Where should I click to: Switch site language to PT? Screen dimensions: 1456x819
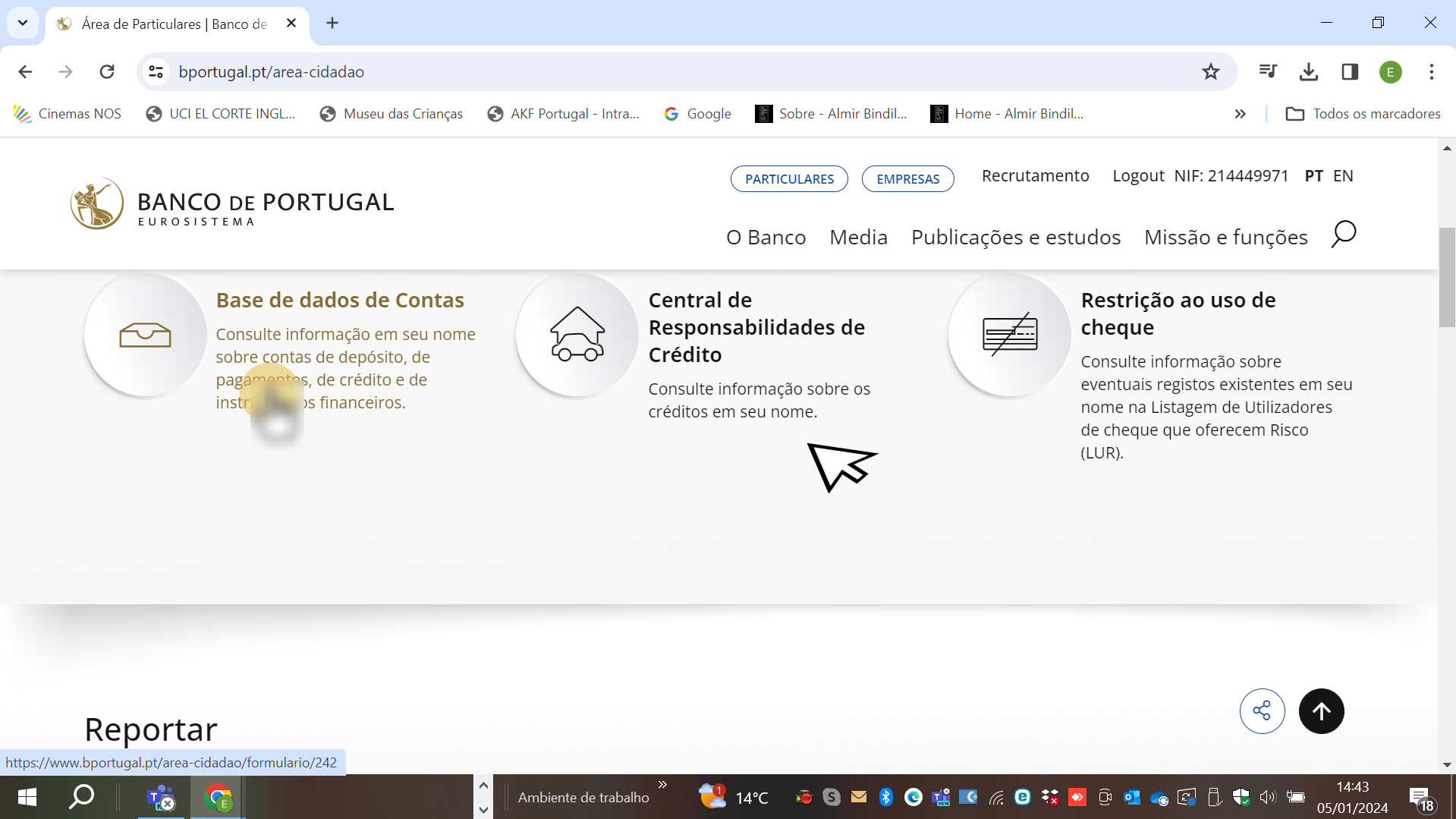[1313, 176]
